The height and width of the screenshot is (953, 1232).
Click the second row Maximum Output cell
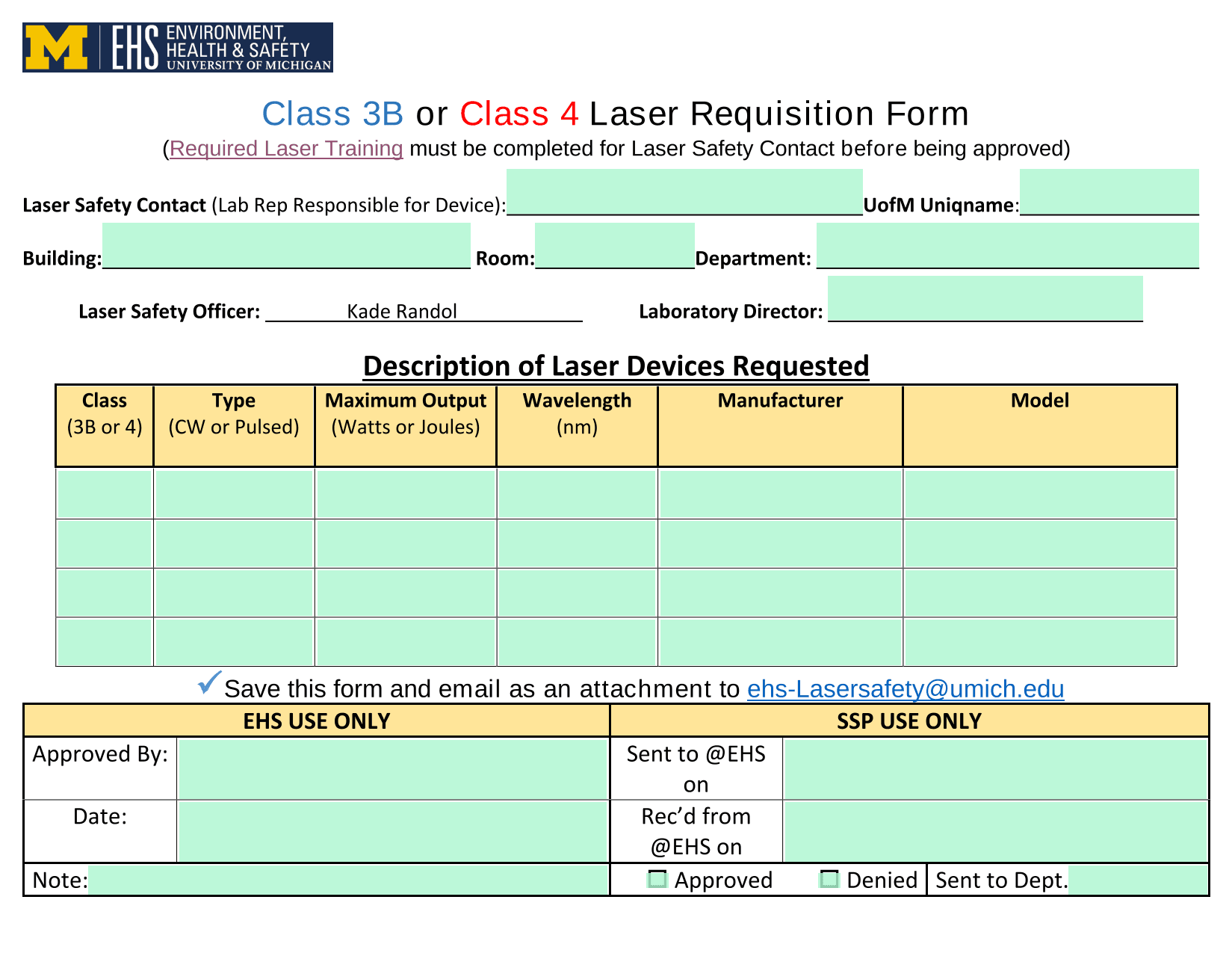coord(406,543)
